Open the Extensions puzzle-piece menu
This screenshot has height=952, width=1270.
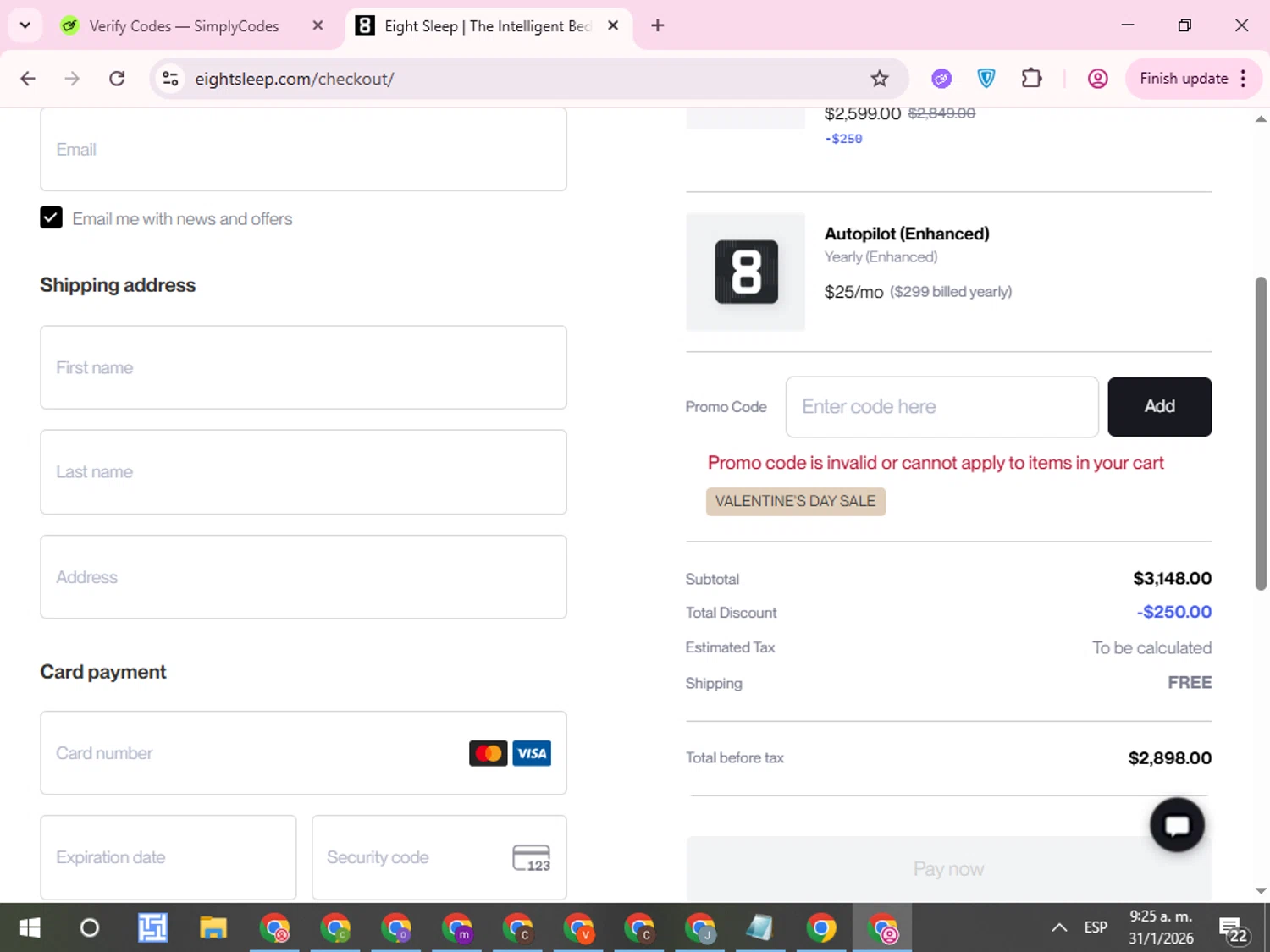pyautogui.click(x=1031, y=79)
